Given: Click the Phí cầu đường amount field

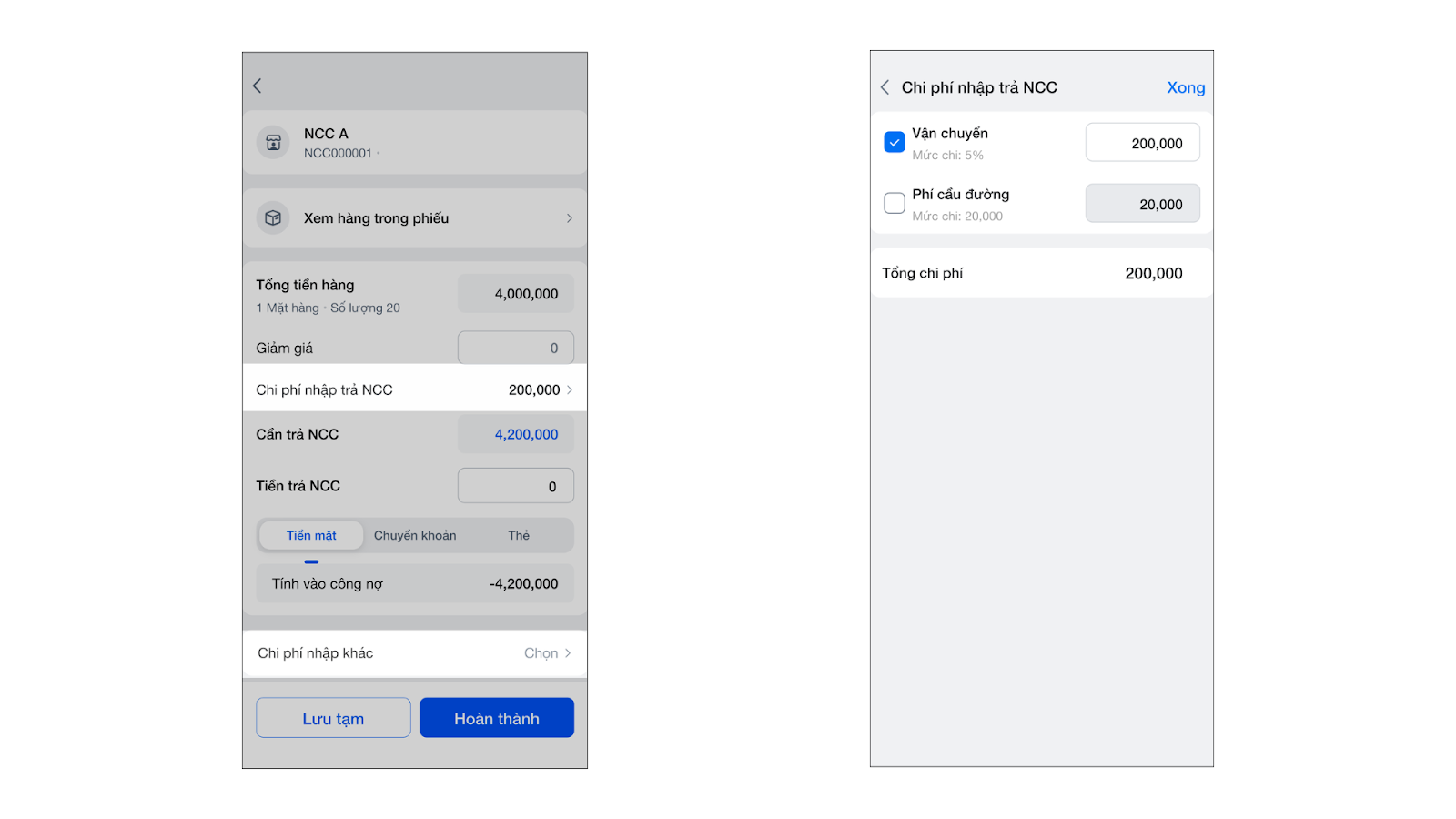Looking at the screenshot, I should (x=1142, y=204).
